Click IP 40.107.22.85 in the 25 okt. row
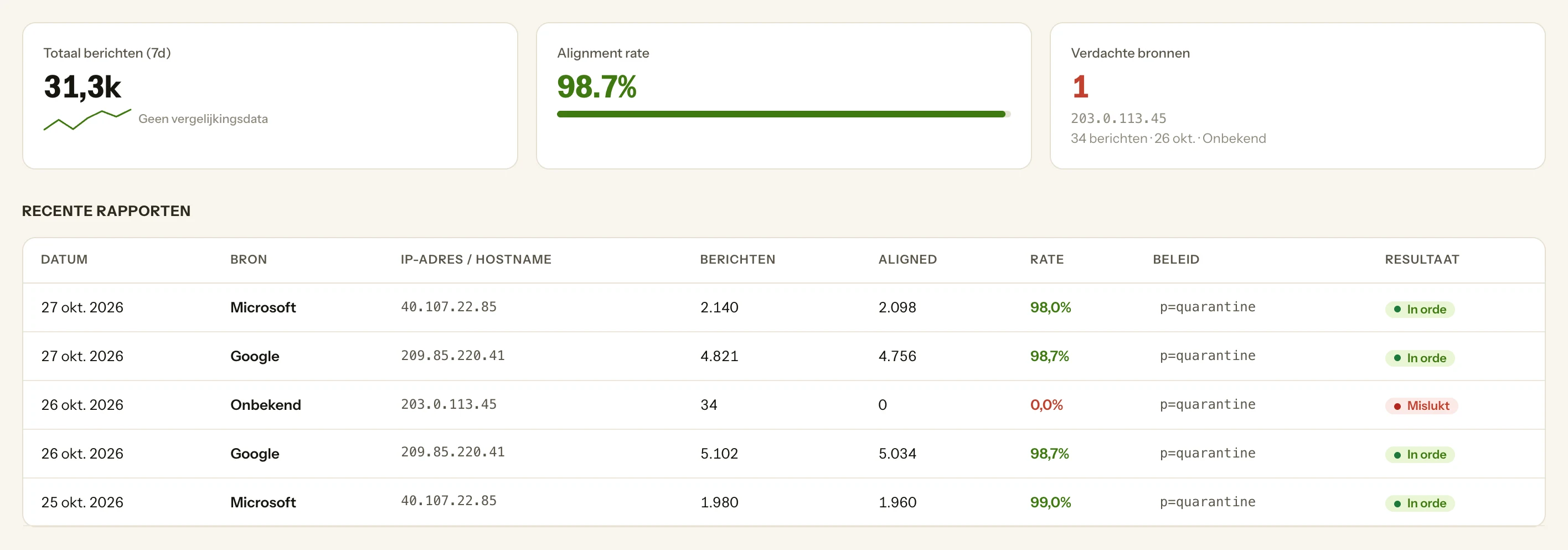1568x550 pixels. pyautogui.click(x=448, y=501)
